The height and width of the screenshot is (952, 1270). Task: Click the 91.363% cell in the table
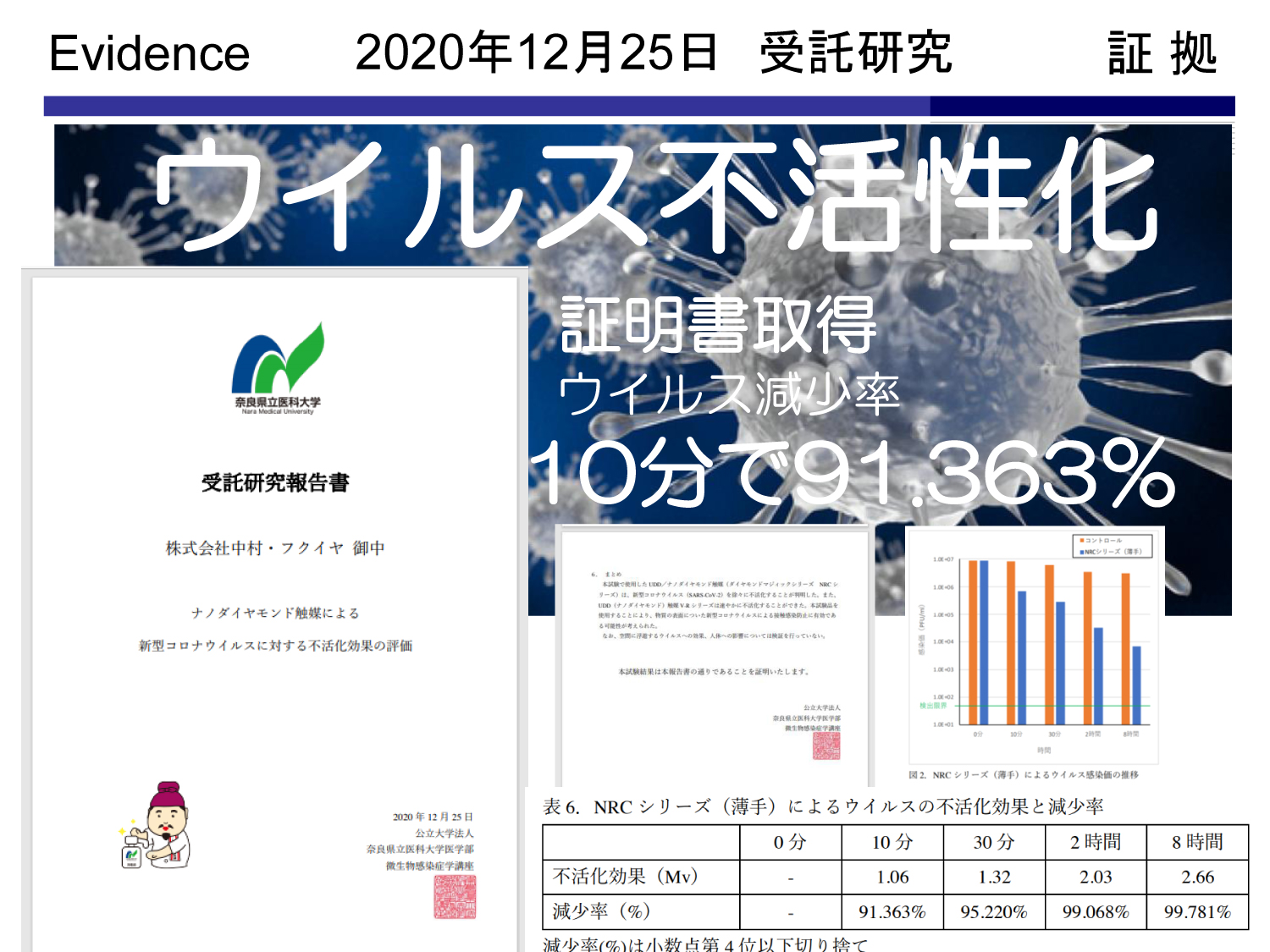[892, 912]
